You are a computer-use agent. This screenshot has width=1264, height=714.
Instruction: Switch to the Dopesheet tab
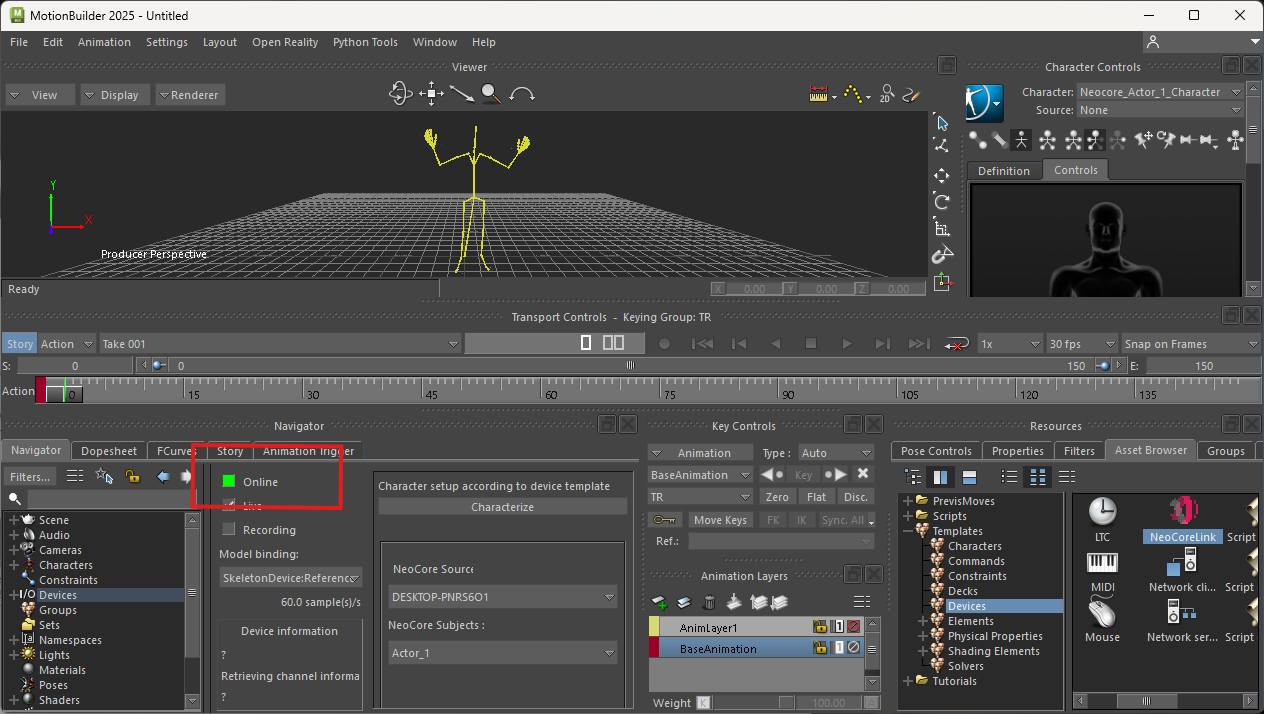click(x=109, y=451)
